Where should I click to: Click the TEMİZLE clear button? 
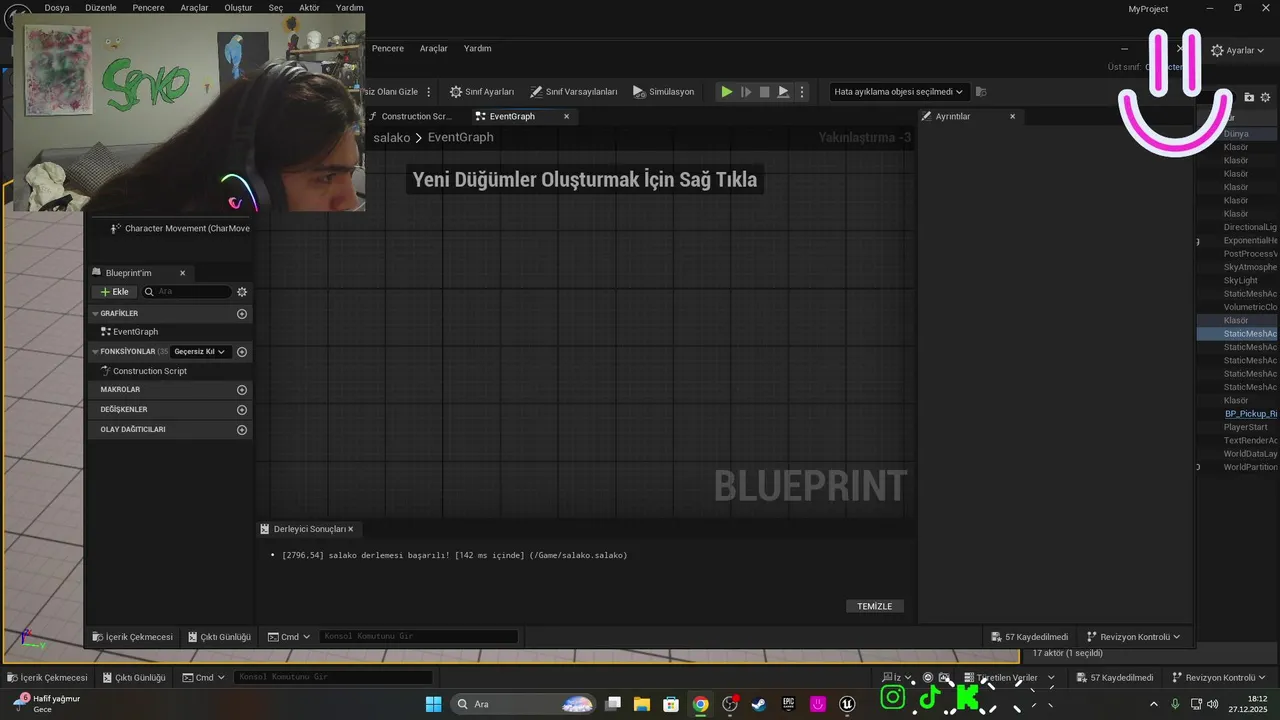point(875,606)
